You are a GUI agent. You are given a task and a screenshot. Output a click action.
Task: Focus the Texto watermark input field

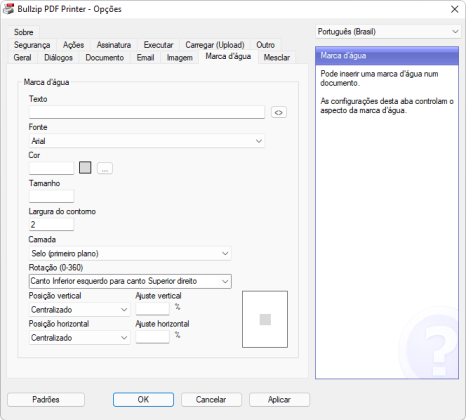coord(147,112)
